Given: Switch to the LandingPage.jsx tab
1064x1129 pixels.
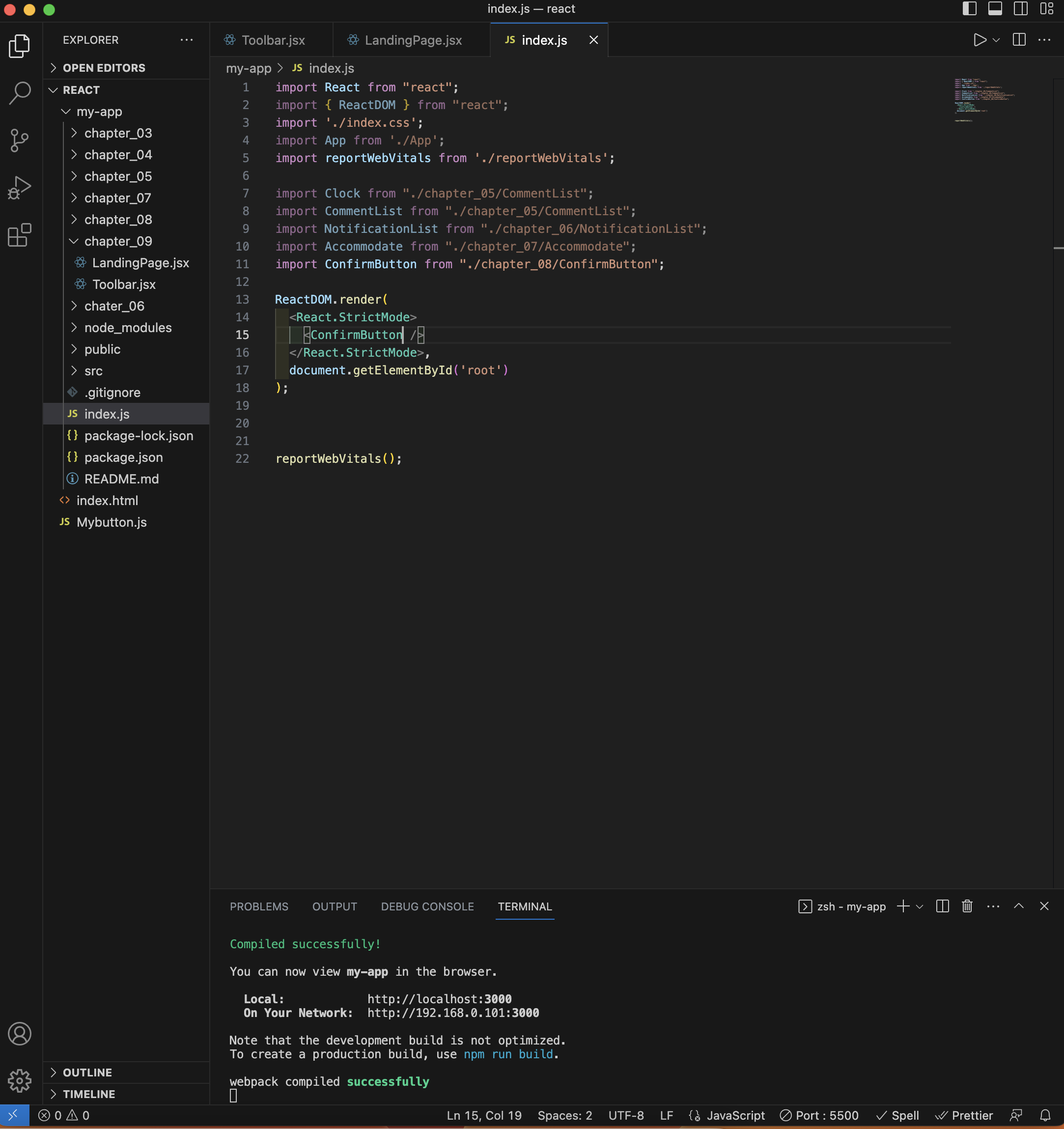Looking at the screenshot, I should pyautogui.click(x=412, y=40).
